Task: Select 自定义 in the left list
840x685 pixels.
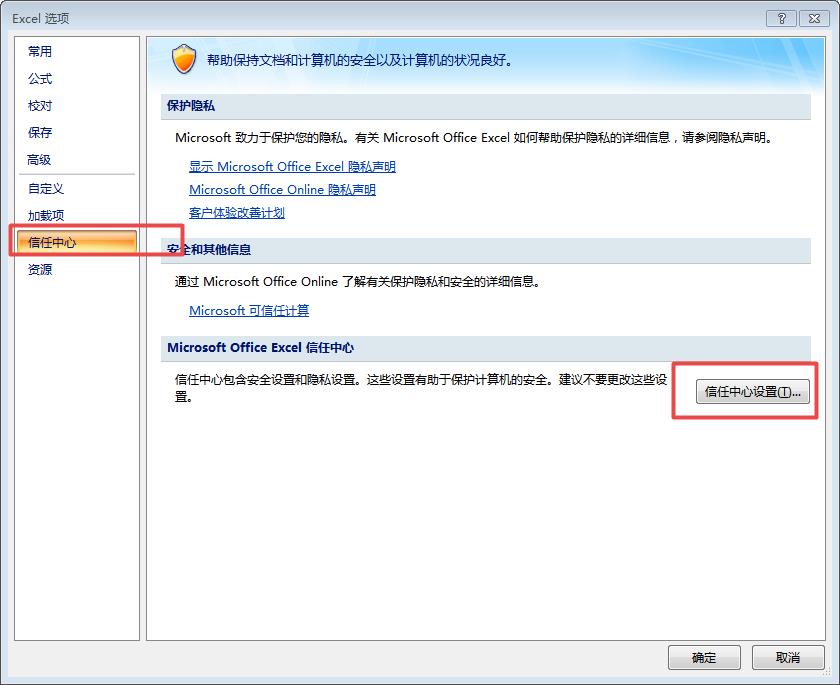Action: 46,189
